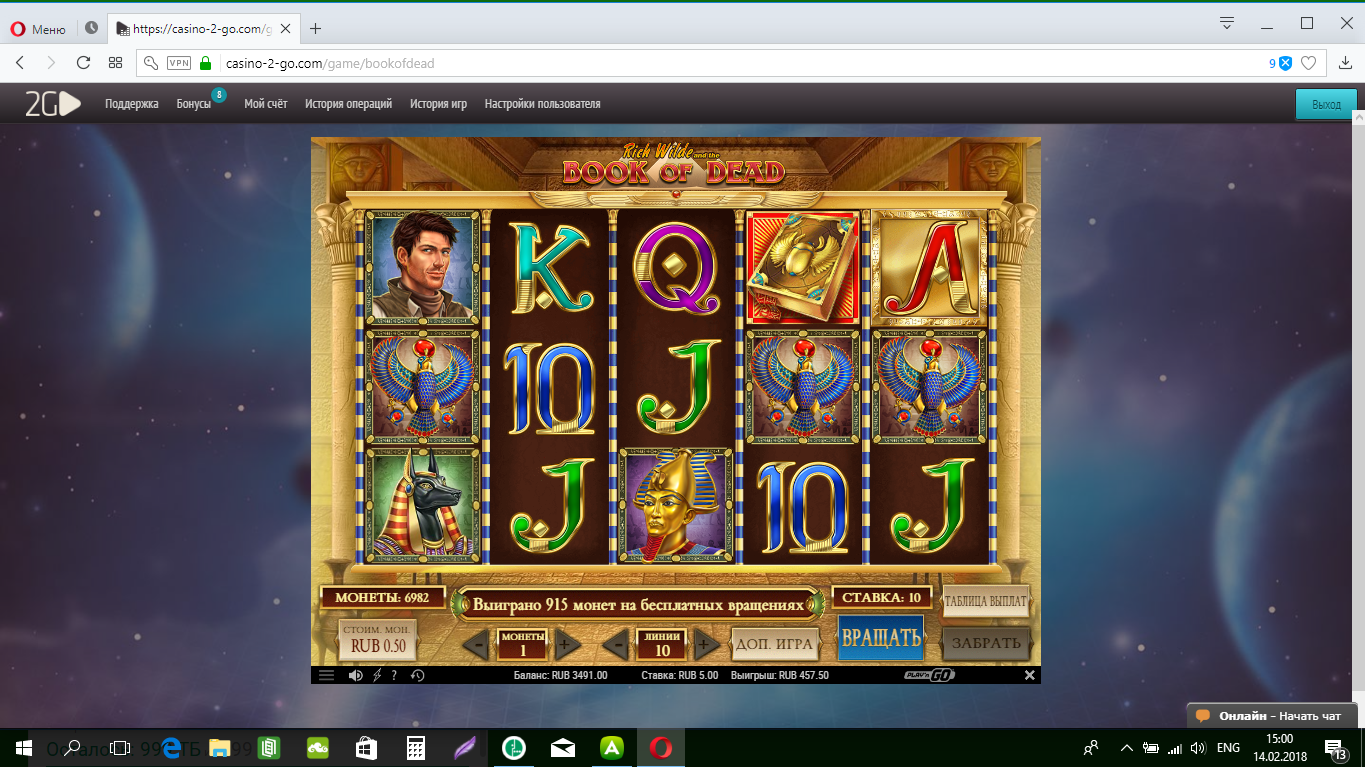Click the ДОП. ИГРА gamble button
Screen dimensions: 1365x767
pos(776,643)
